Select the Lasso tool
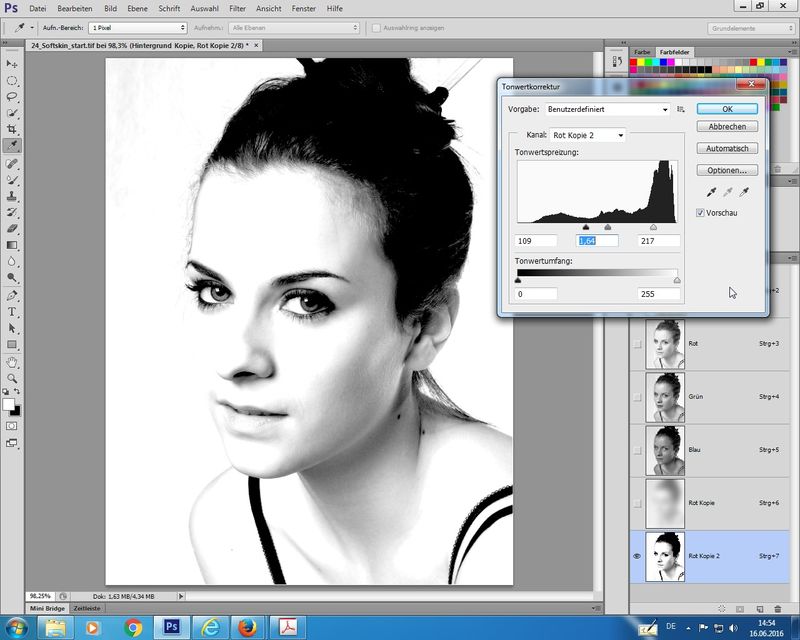 12,97
